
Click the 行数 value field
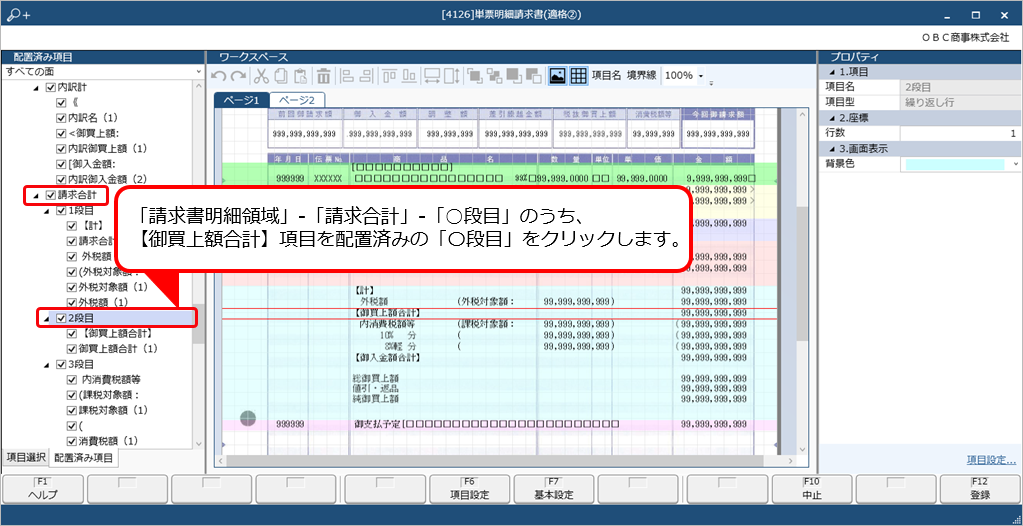coord(960,133)
